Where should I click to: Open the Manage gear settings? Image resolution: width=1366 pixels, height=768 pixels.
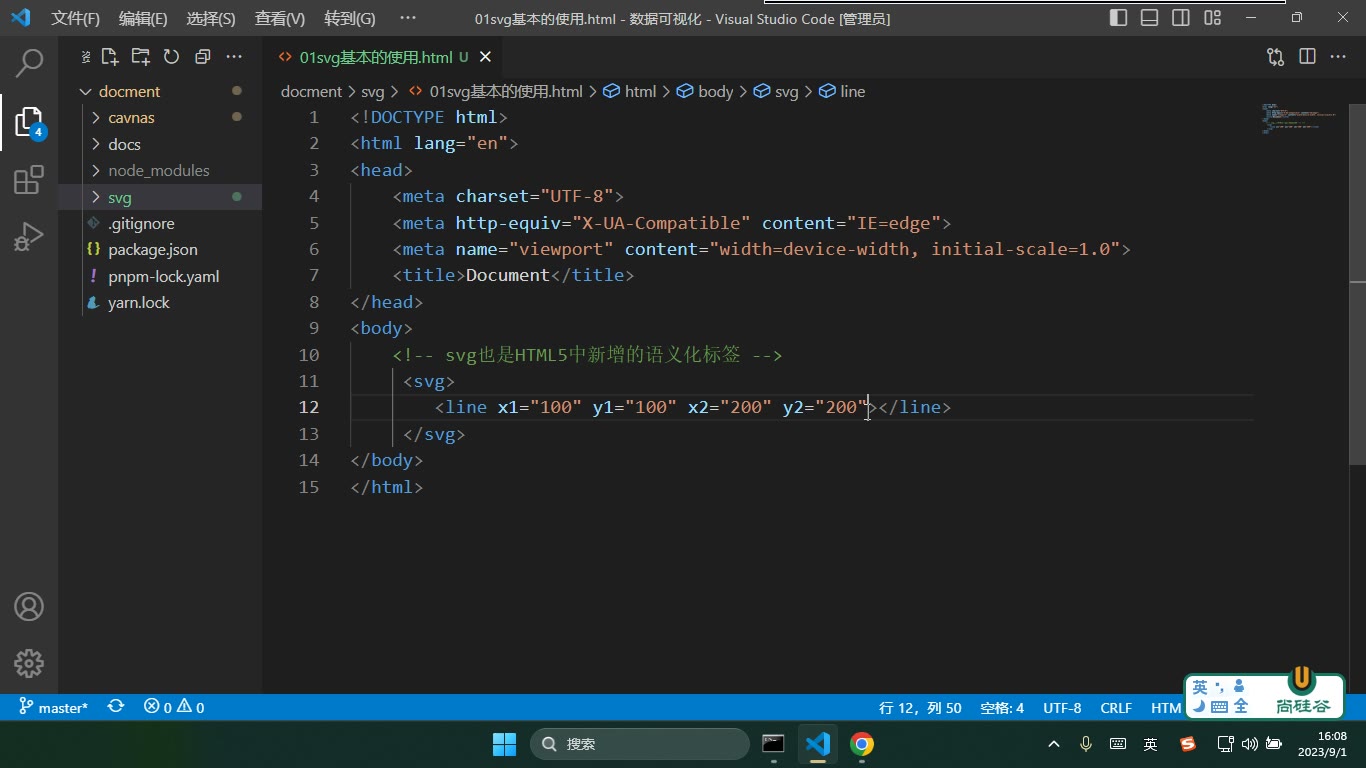[x=29, y=663]
